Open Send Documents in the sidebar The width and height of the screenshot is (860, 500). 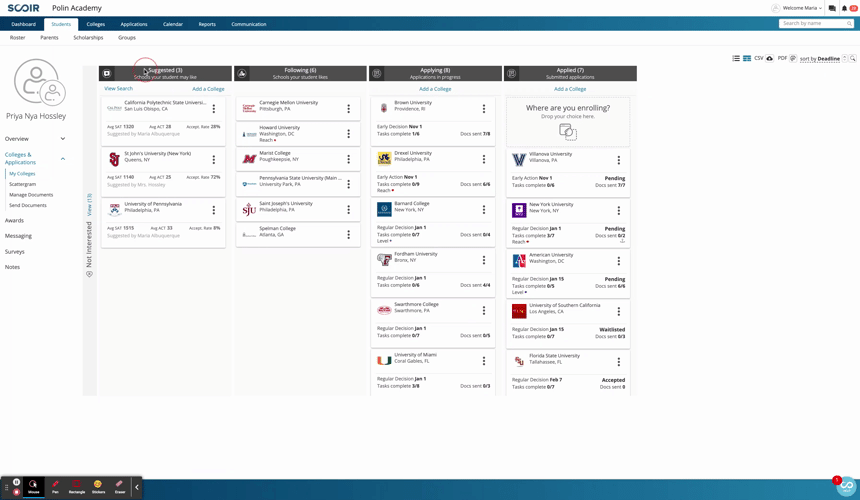[28, 205]
